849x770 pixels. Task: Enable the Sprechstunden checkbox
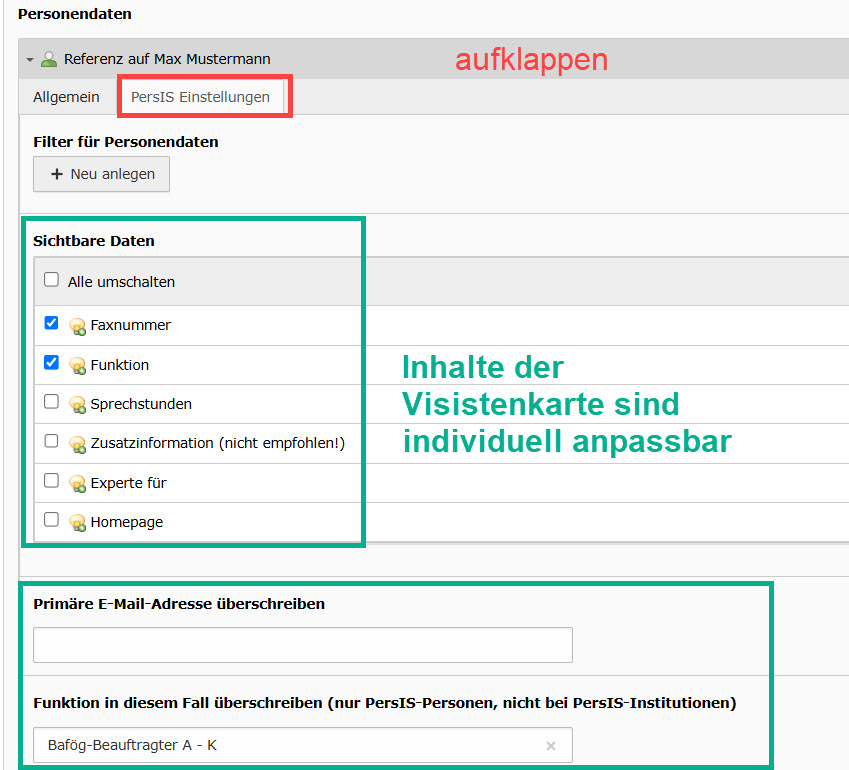pyautogui.click(x=52, y=402)
